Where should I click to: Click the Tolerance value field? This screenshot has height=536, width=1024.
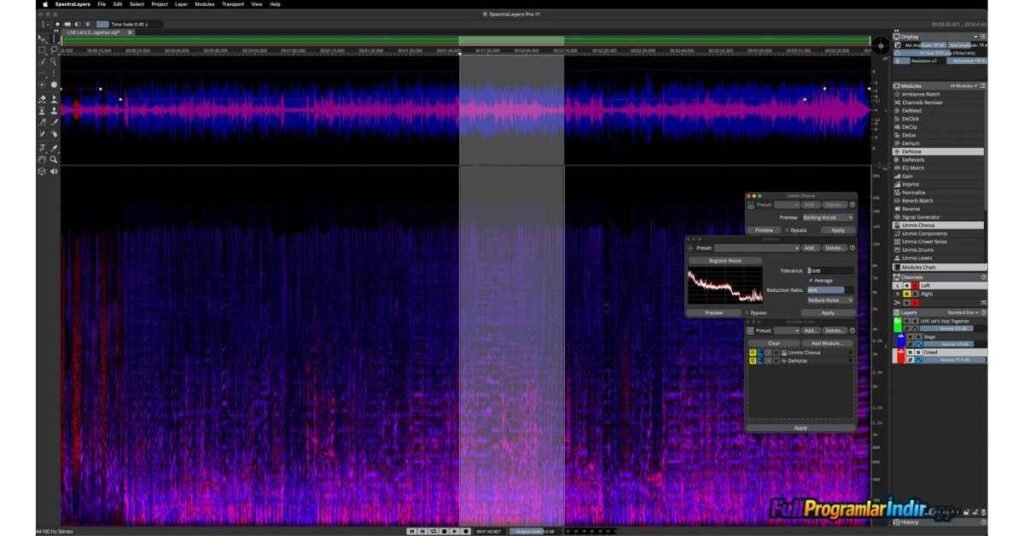[830, 270]
